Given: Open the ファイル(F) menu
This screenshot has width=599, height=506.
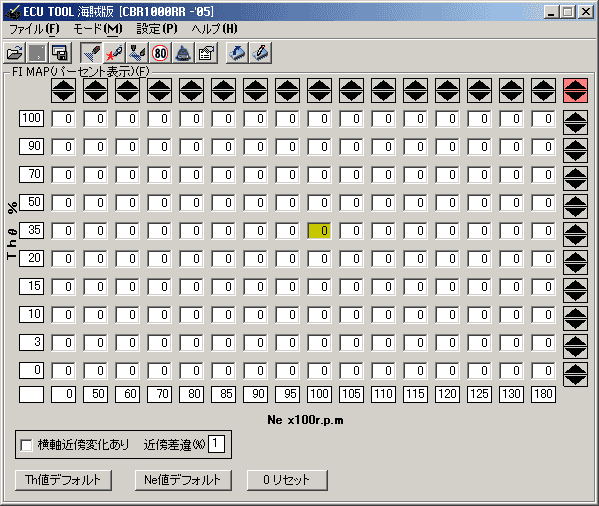Looking at the screenshot, I should 34,29.
